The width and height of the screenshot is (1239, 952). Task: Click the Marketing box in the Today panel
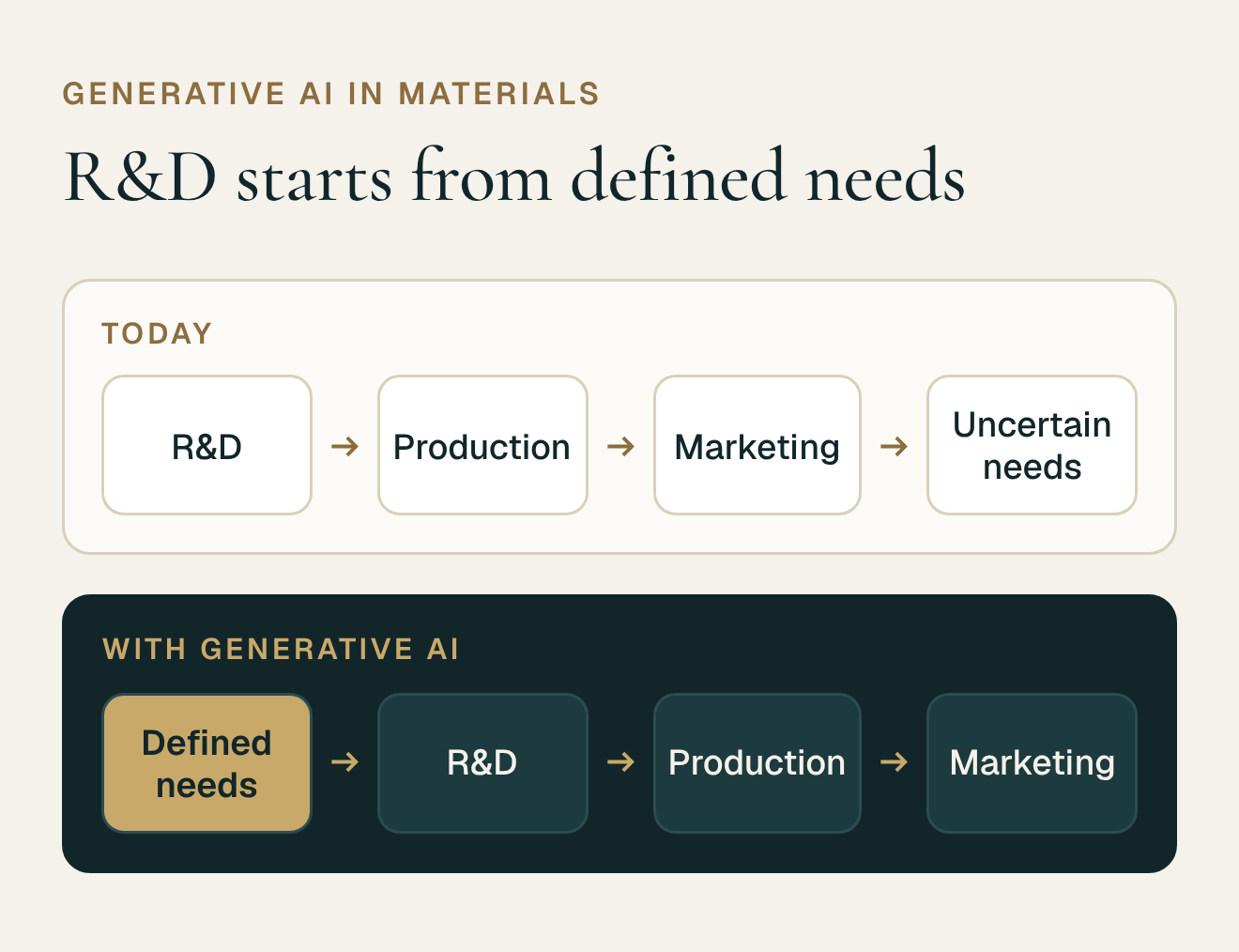click(757, 445)
